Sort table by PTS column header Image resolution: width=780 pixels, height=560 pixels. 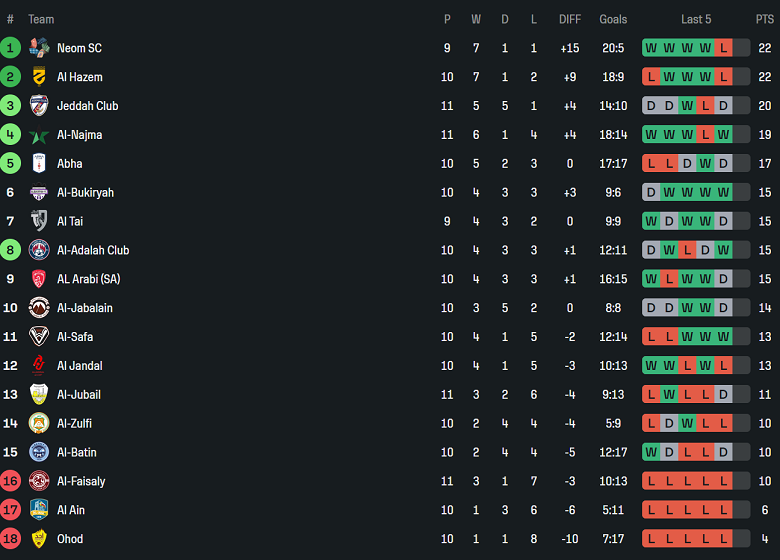pyautogui.click(x=765, y=19)
